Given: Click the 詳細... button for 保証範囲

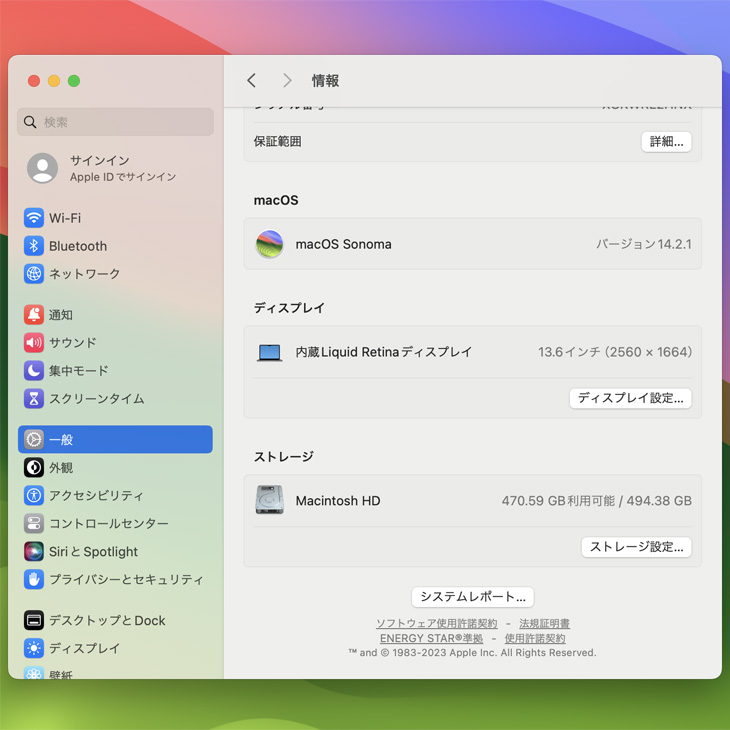Looking at the screenshot, I should coord(666,142).
